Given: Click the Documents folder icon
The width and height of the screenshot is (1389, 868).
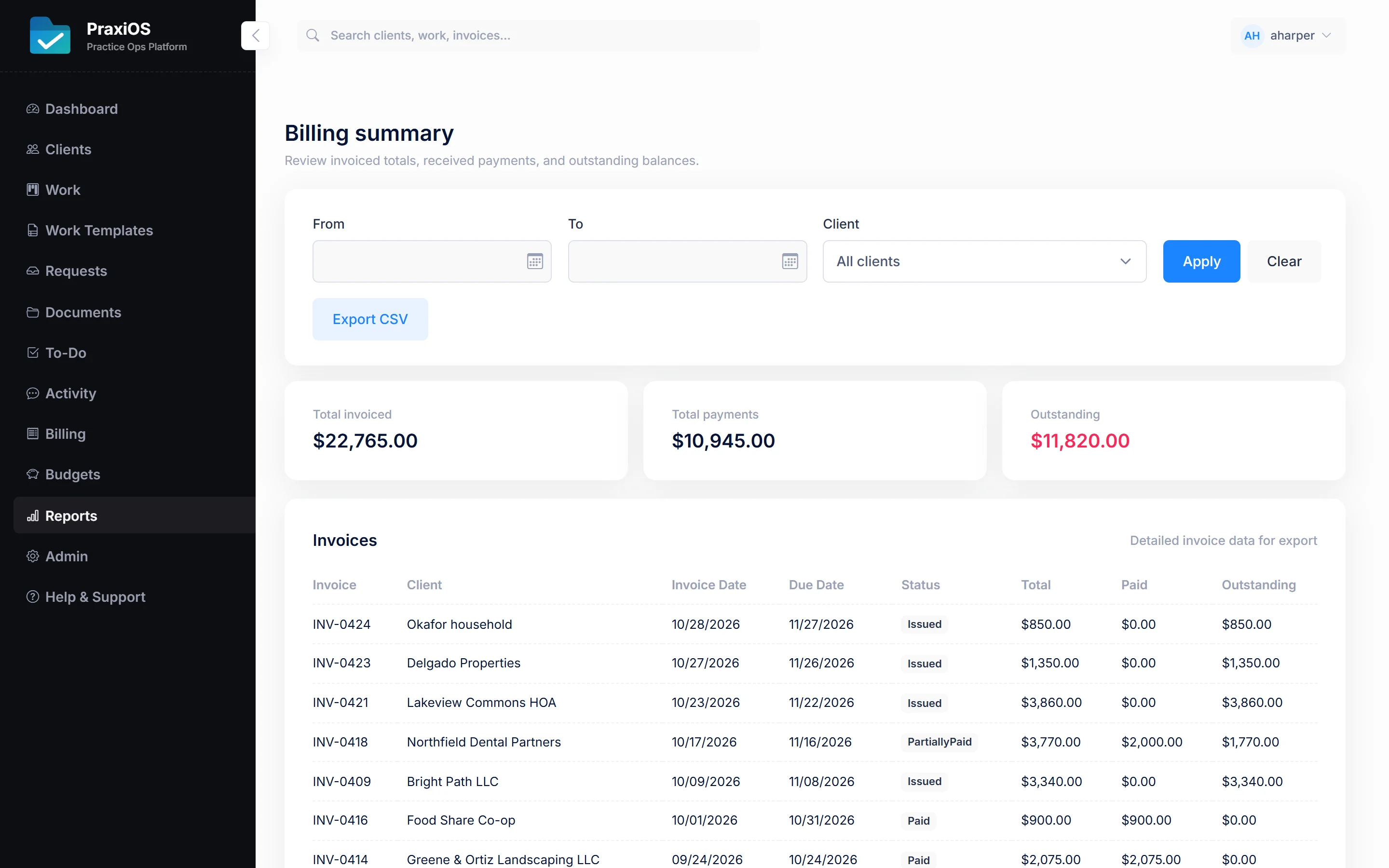Looking at the screenshot, I should pos(33,312).
